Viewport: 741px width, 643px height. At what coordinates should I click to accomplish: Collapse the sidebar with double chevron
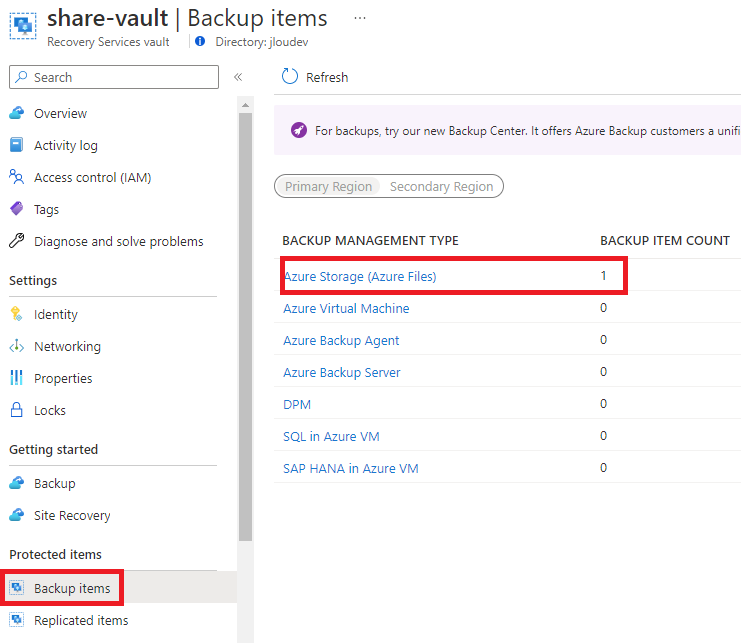(x=238, y=77)
